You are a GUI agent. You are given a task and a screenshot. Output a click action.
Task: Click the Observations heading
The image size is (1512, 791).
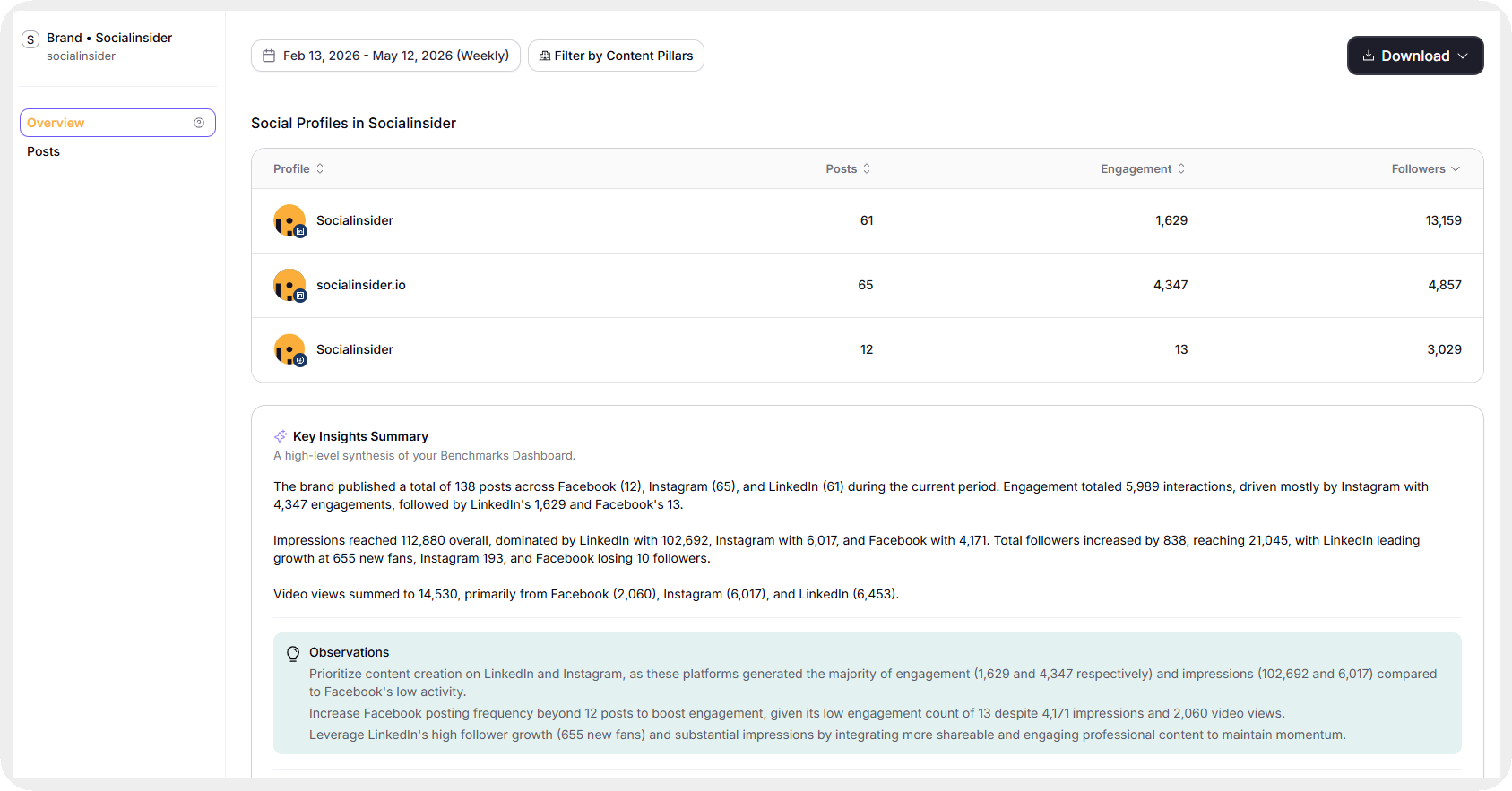click(349, 652)
